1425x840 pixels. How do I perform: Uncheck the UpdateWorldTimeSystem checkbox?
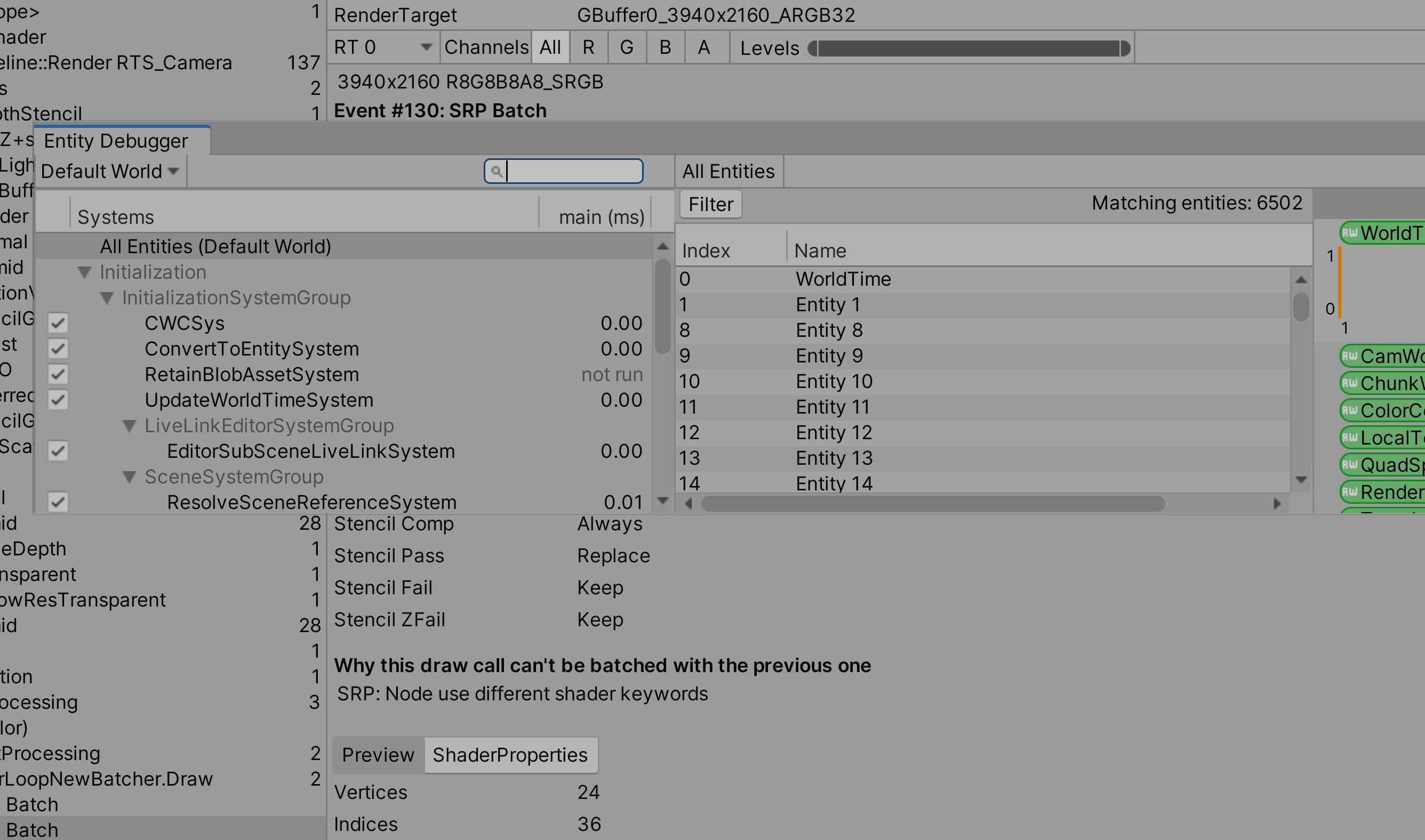coord(58,400)
